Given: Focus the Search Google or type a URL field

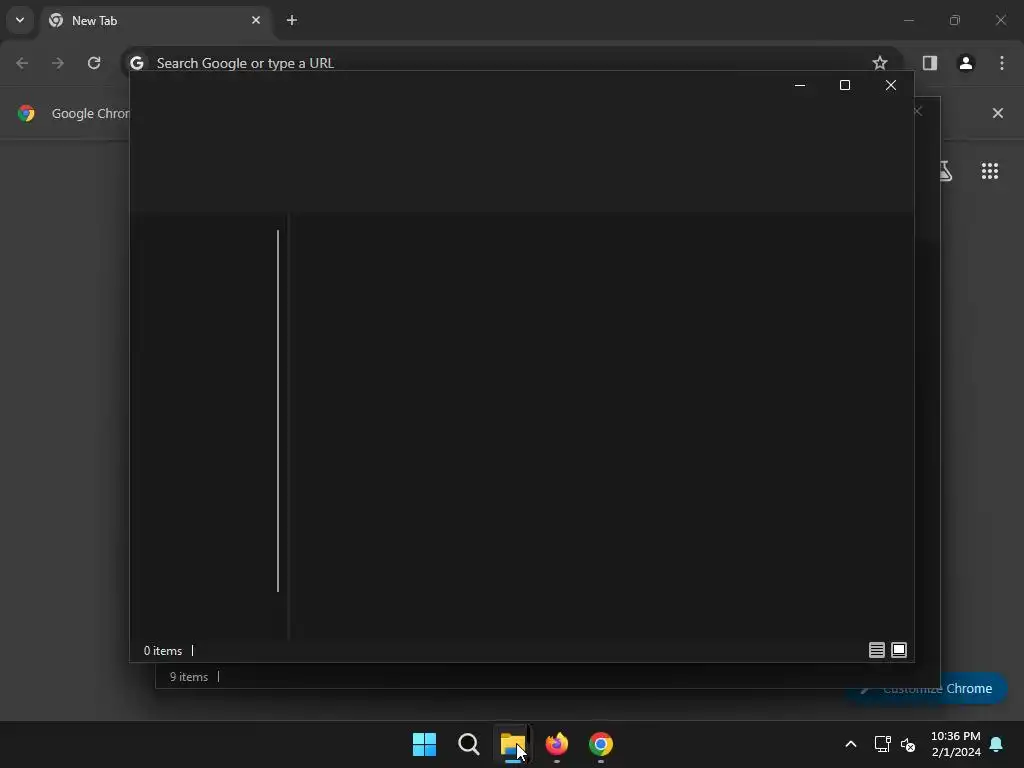Looking at the screenshot, I should pos(513,63).
